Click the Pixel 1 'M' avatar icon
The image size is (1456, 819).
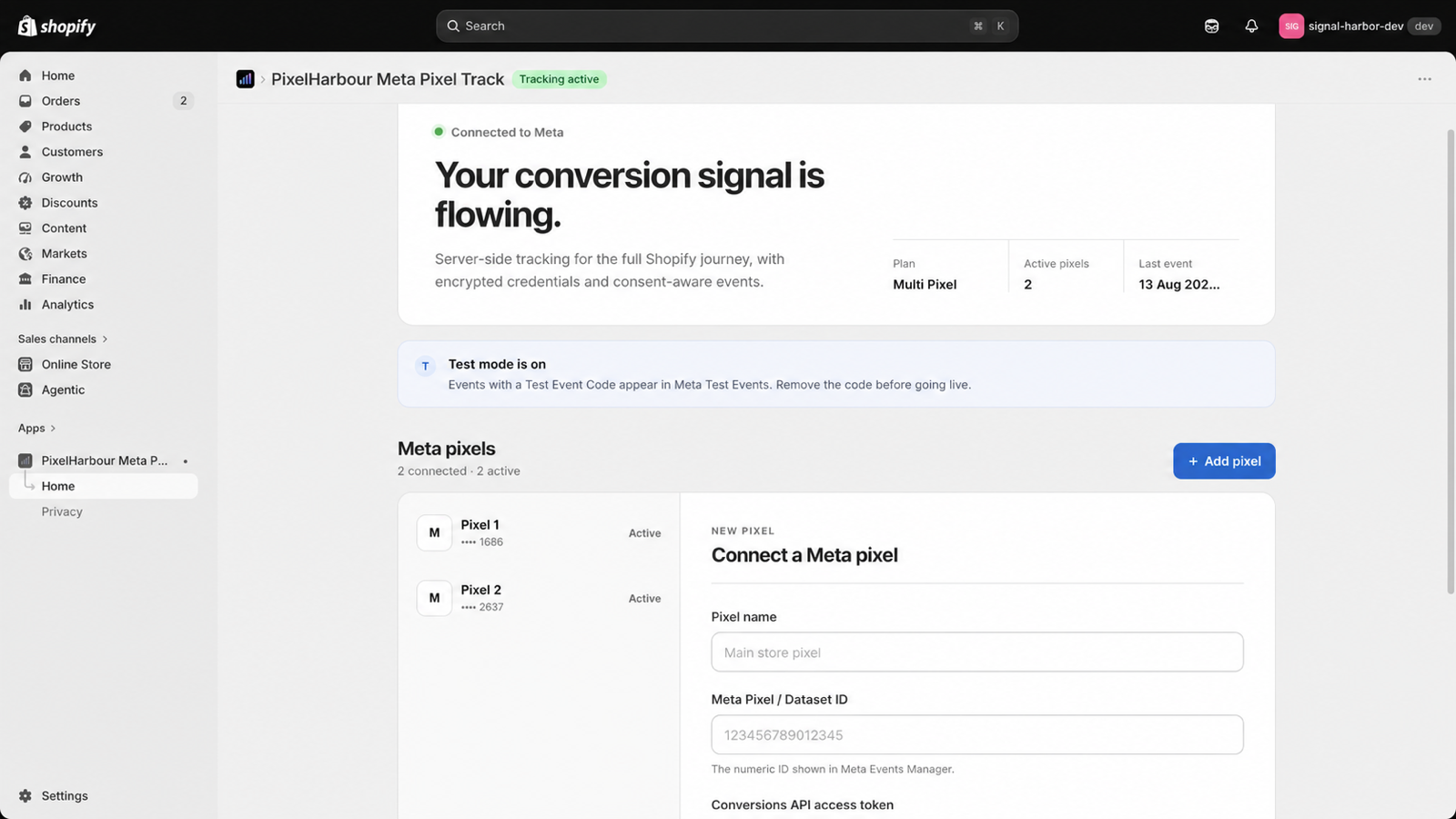pyautogui.click(x=434, y=533)
